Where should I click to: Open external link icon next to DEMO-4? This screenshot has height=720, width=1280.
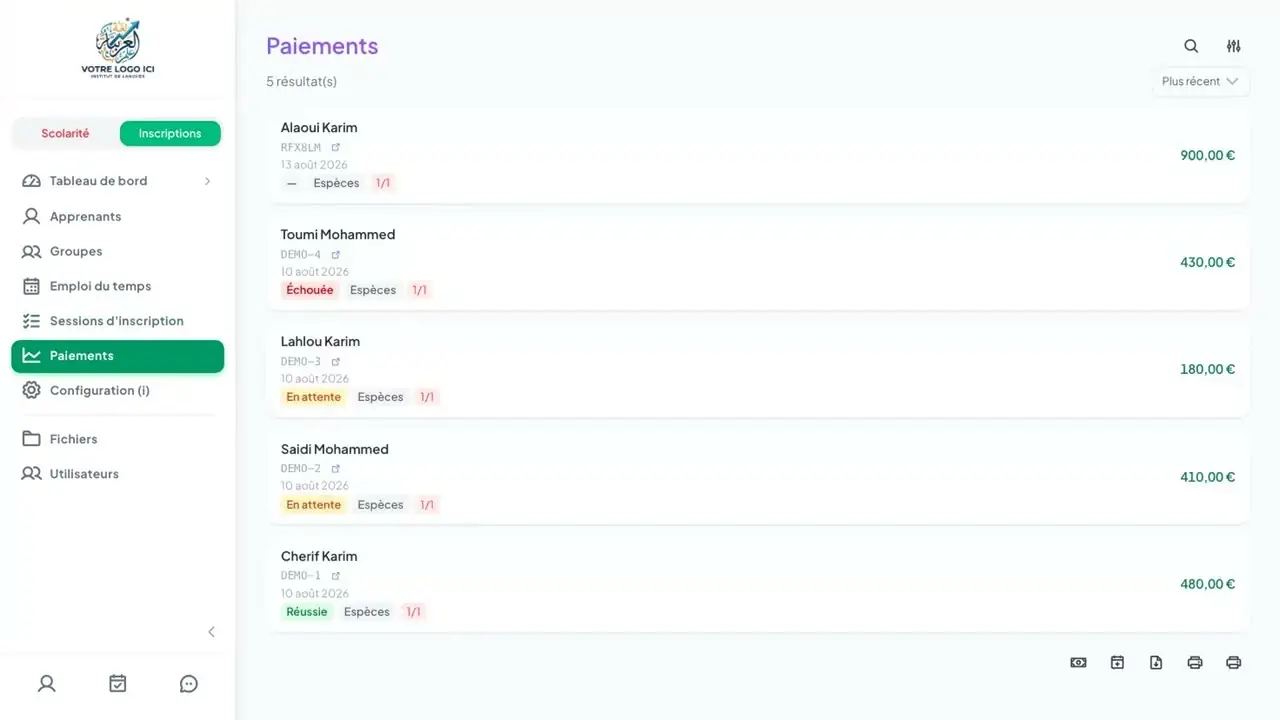point(336,254)
